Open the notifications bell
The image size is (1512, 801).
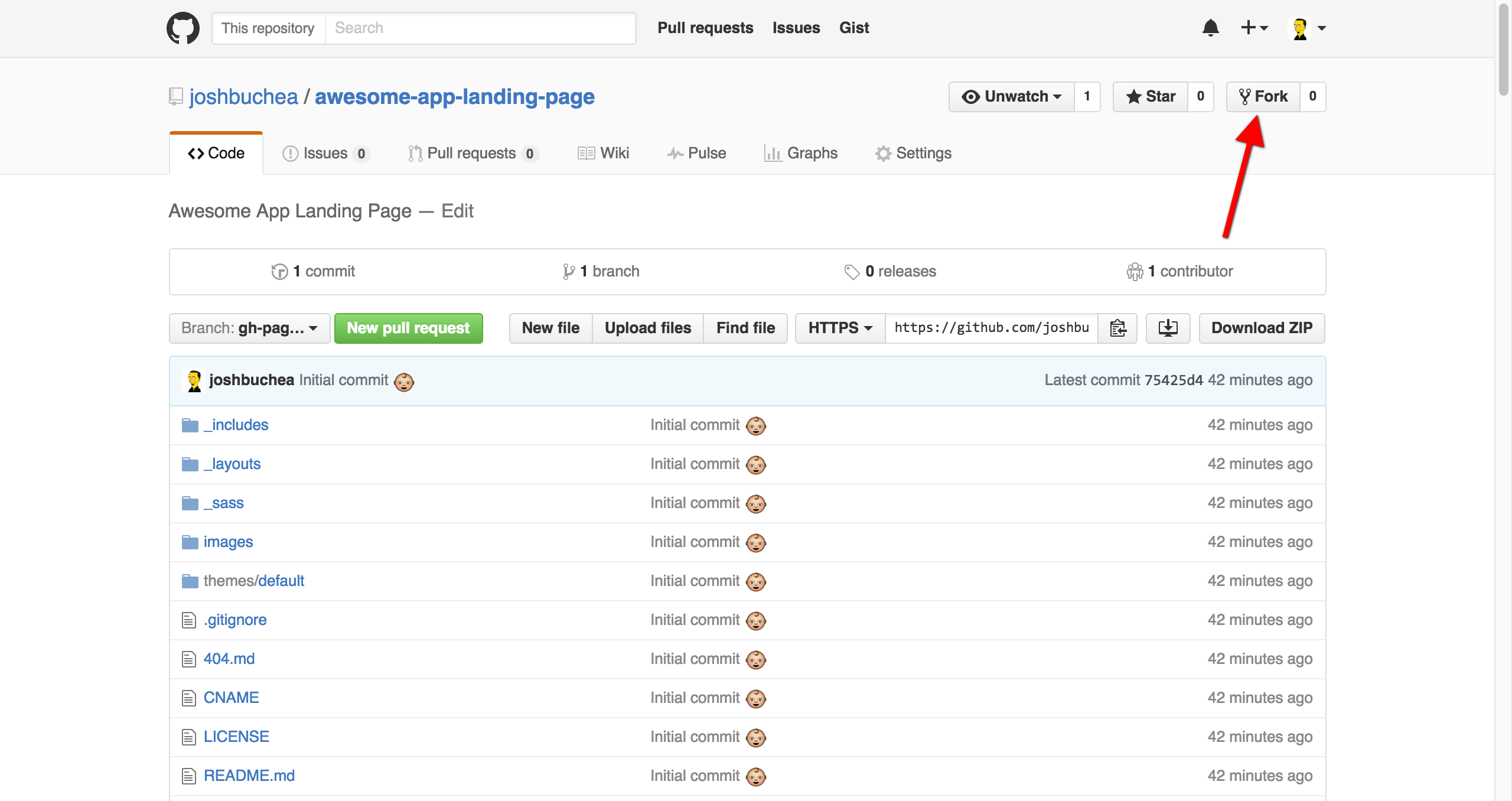pos(1210,28)
